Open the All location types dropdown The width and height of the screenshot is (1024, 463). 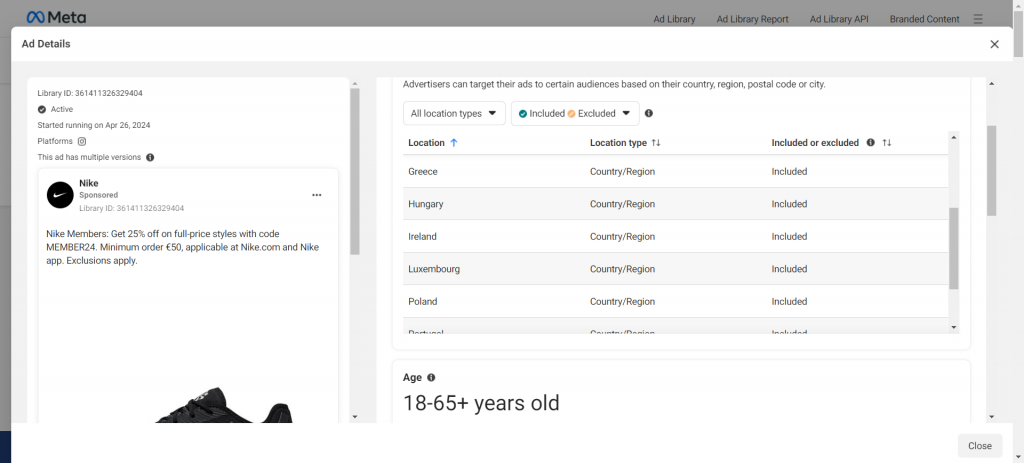pos(454,114)
